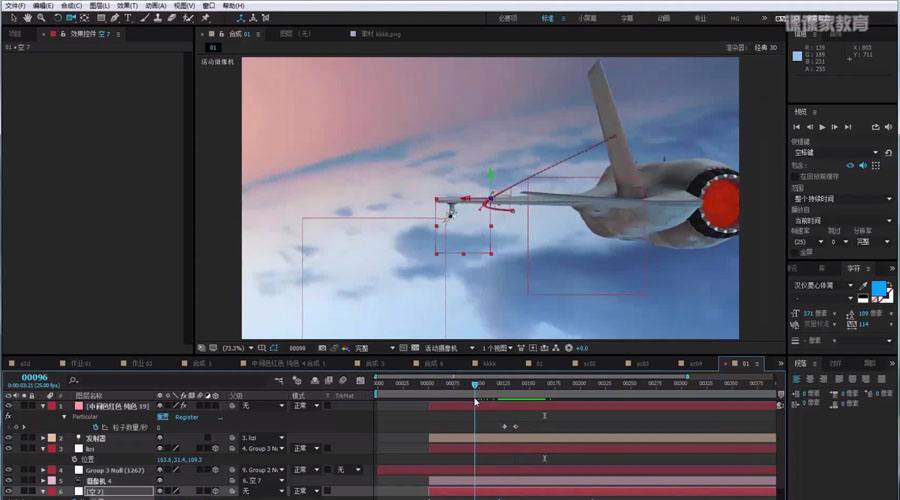The image size is (900, 500).
Task: Click the Register link under Particular
Action: [187, 417]
